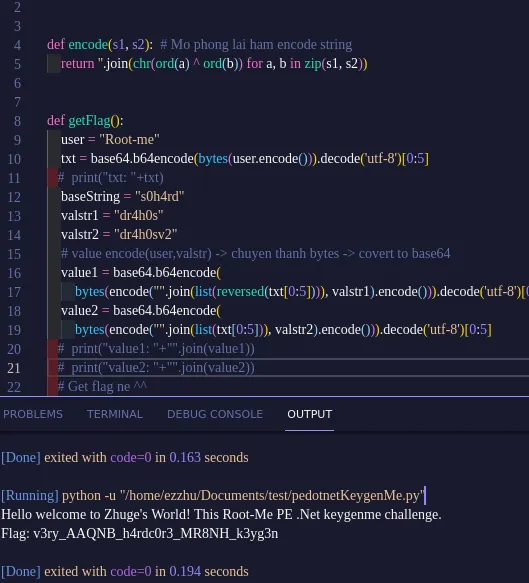Select the OUTPUT panel tab
Screen dimensions: 529x583
pos(310,414)
